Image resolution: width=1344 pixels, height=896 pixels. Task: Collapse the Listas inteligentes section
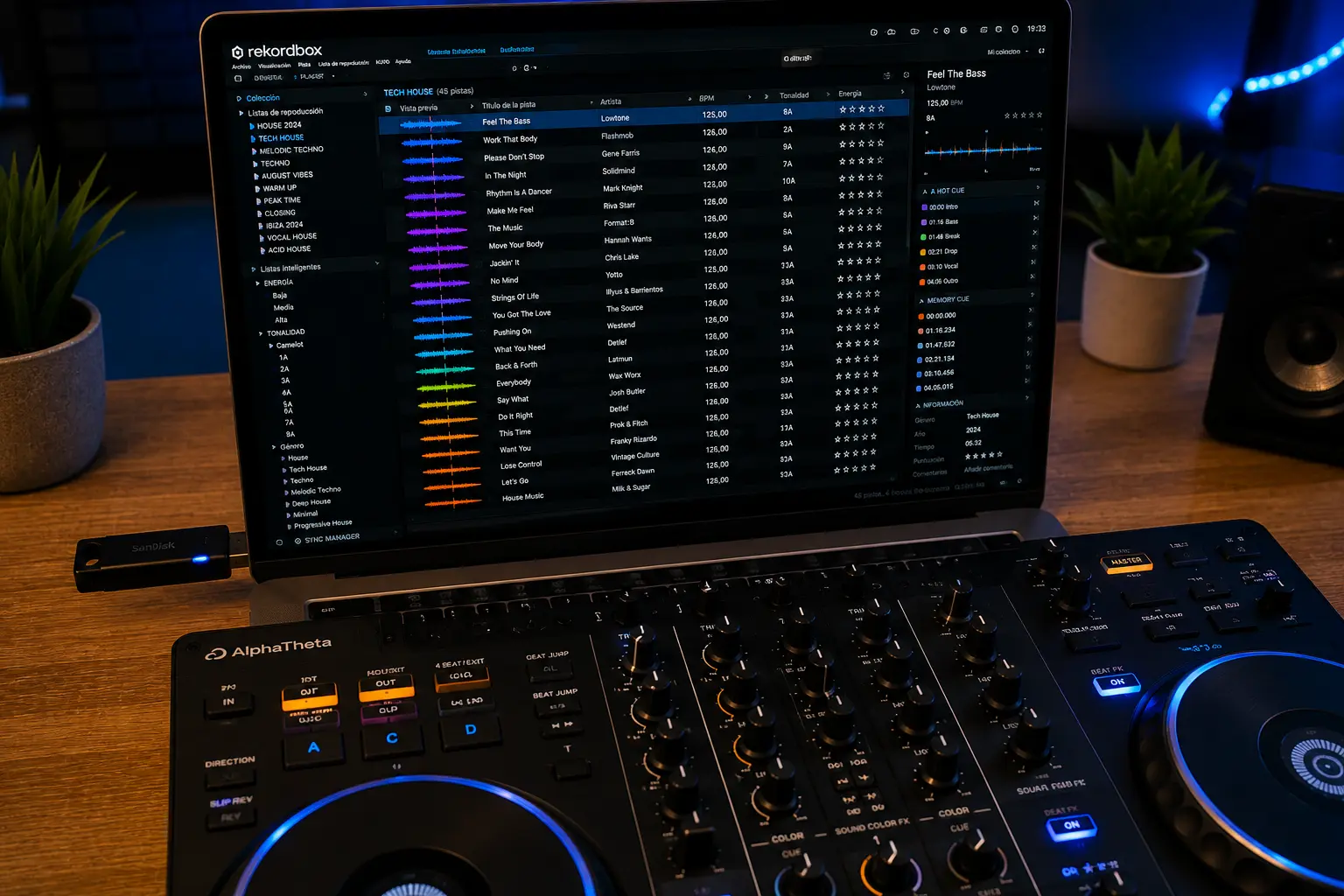coord(254,269)
